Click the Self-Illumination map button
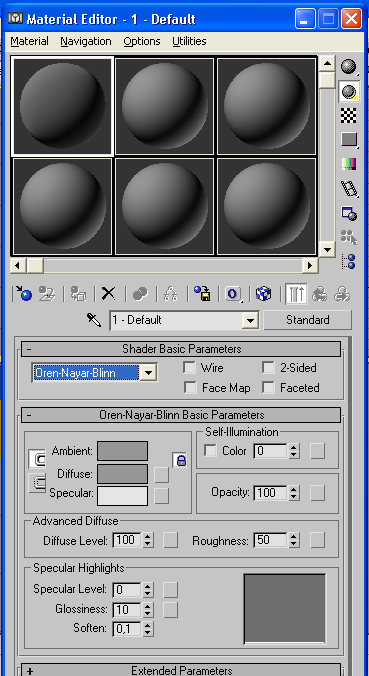The image size is (369, 676). (318, 451)
